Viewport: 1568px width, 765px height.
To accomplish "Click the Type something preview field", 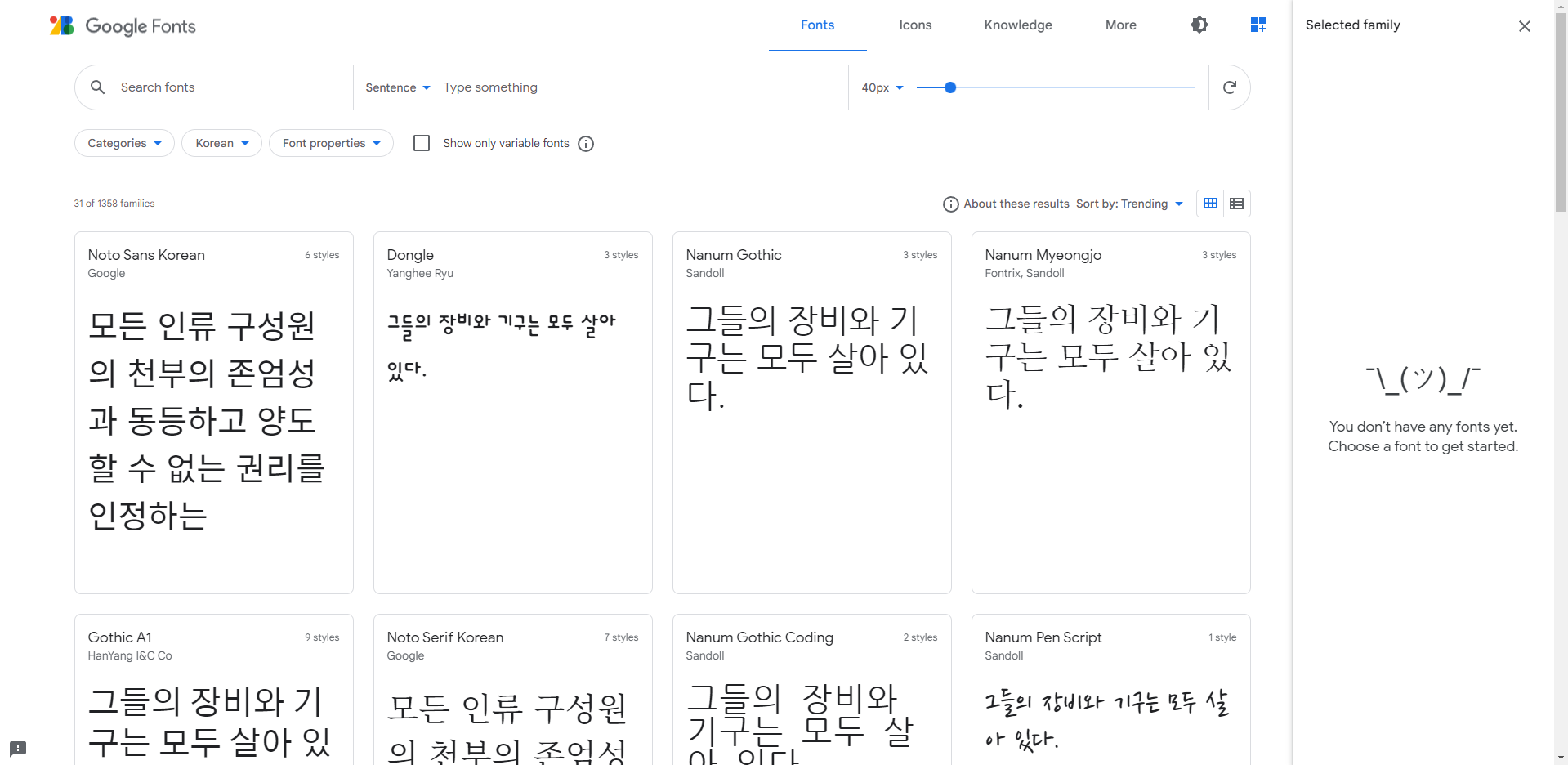I will tap(641, 87).
